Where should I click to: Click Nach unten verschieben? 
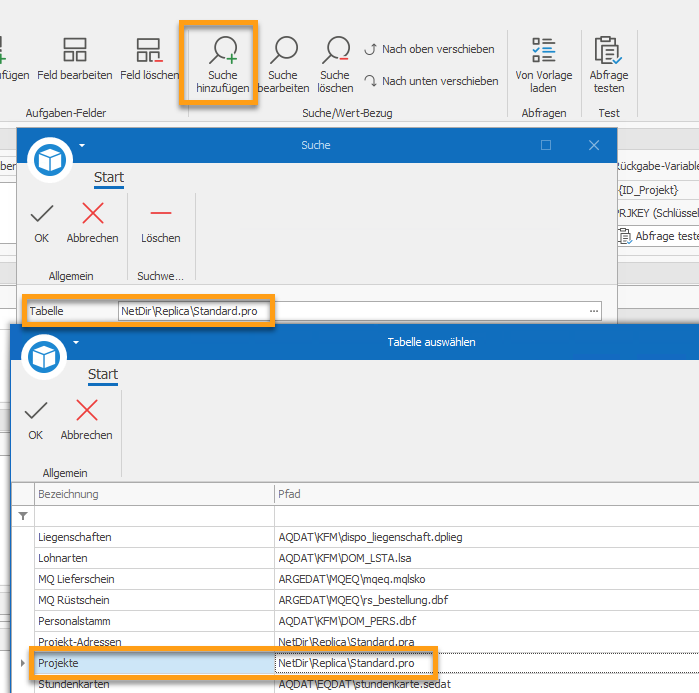431,81
